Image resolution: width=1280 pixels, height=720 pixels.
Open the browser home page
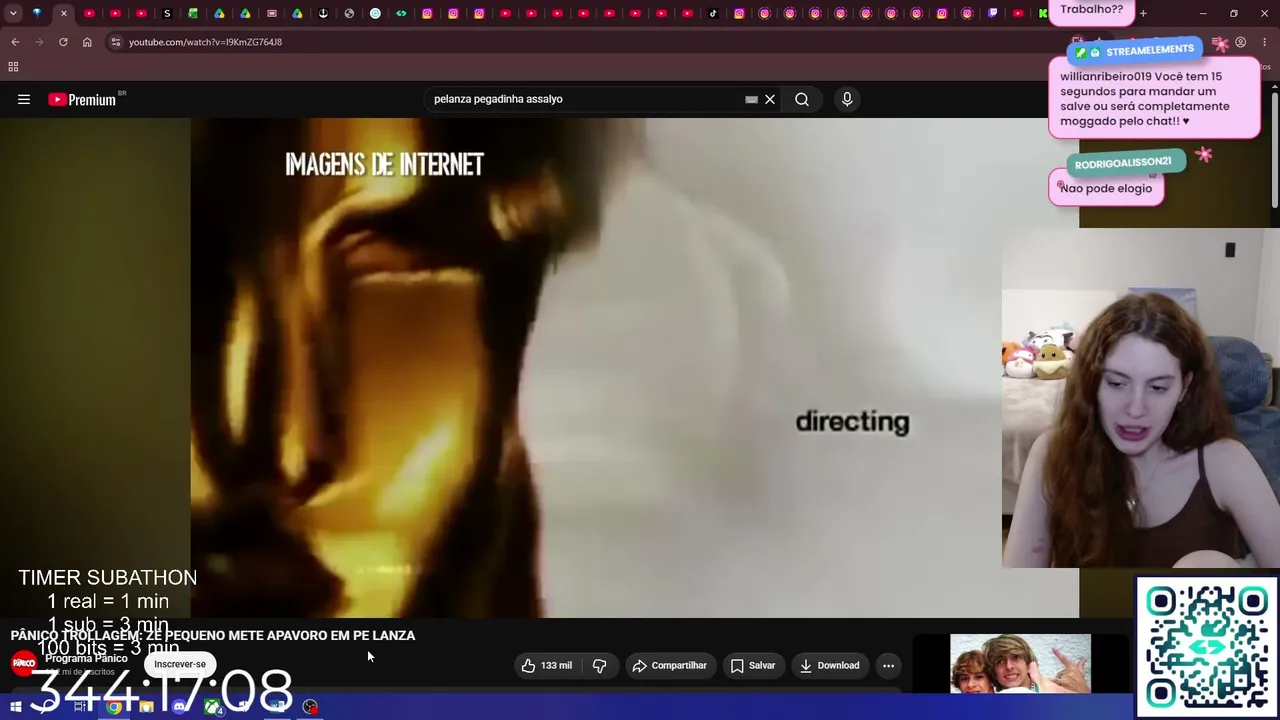87,42
